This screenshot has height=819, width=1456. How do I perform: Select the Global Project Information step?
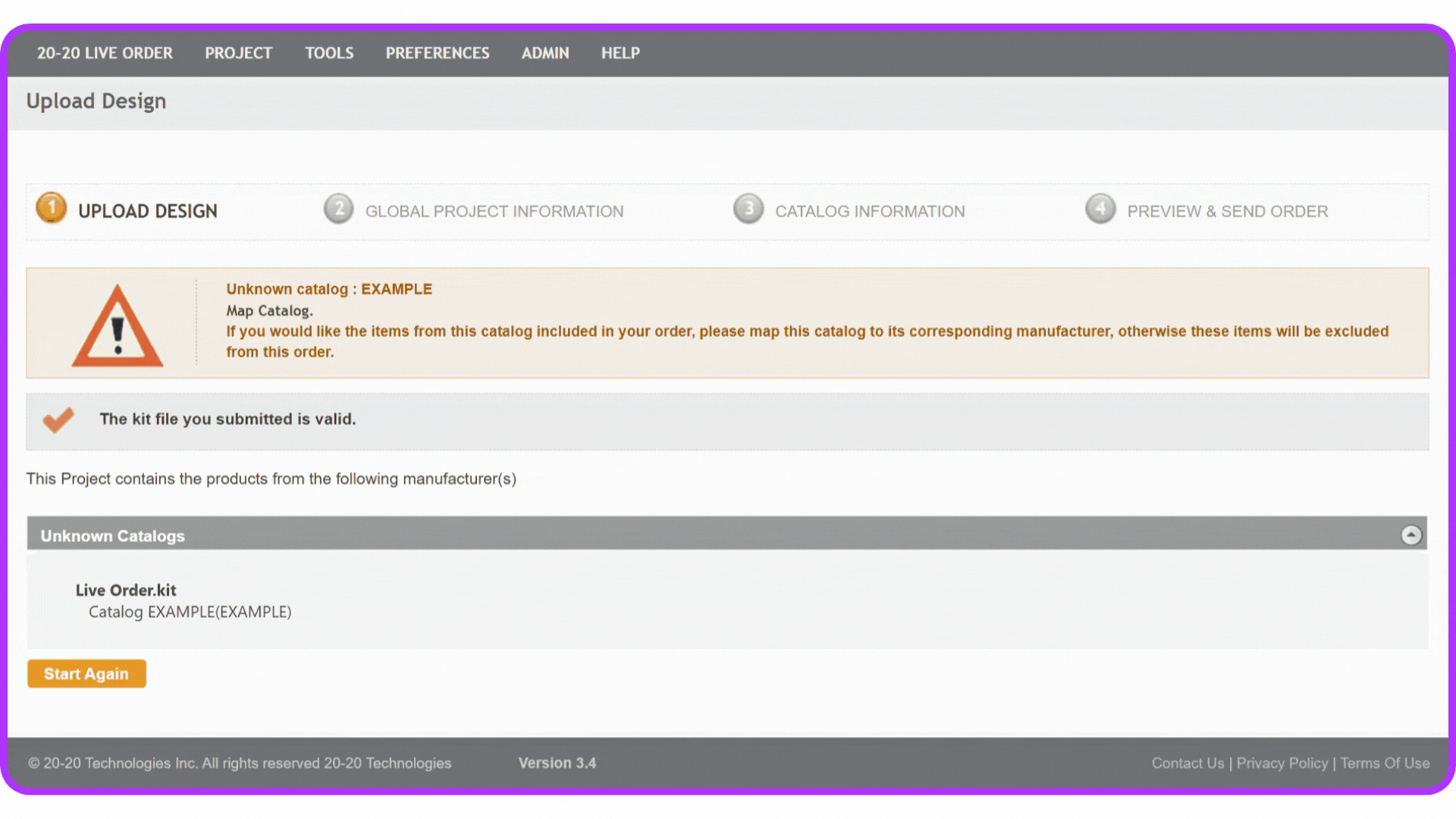click(x=494, y=212)
